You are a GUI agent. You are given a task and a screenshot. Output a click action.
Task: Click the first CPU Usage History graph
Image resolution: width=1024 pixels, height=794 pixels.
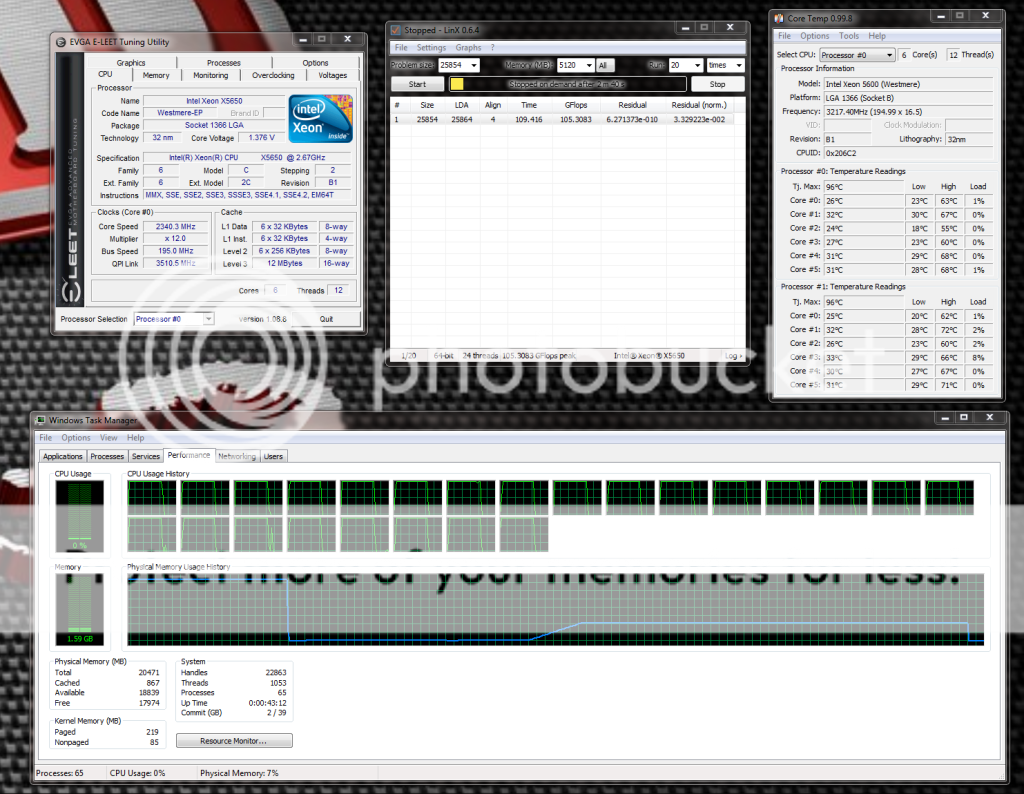point(152,498)
